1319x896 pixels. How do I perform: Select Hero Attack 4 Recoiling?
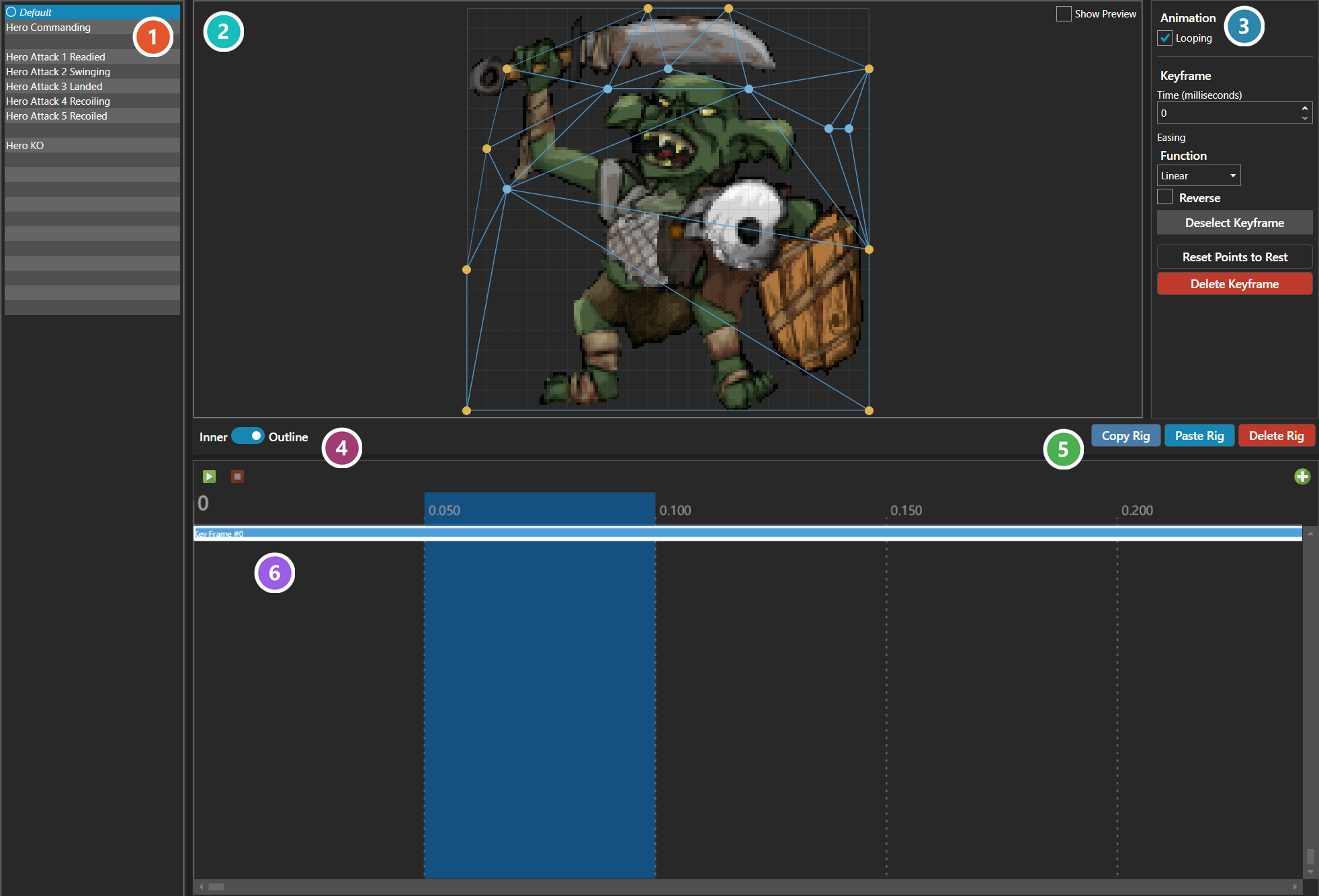pos(92,101)
